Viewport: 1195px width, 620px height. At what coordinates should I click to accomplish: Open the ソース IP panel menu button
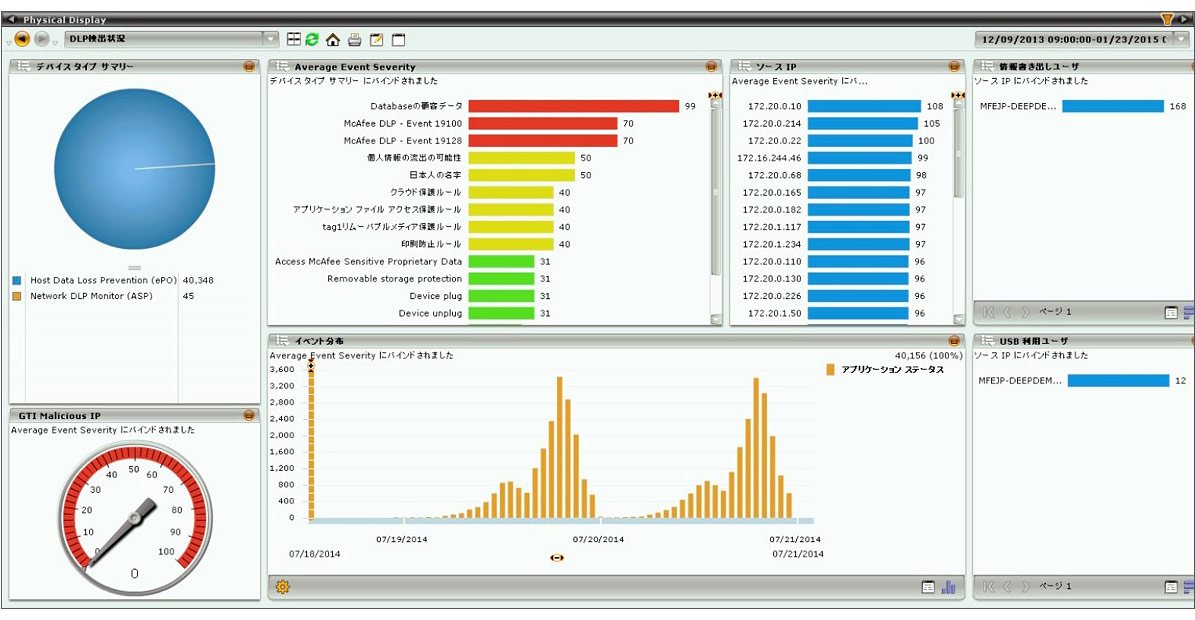pyautogui.click(x=954, y=67)
